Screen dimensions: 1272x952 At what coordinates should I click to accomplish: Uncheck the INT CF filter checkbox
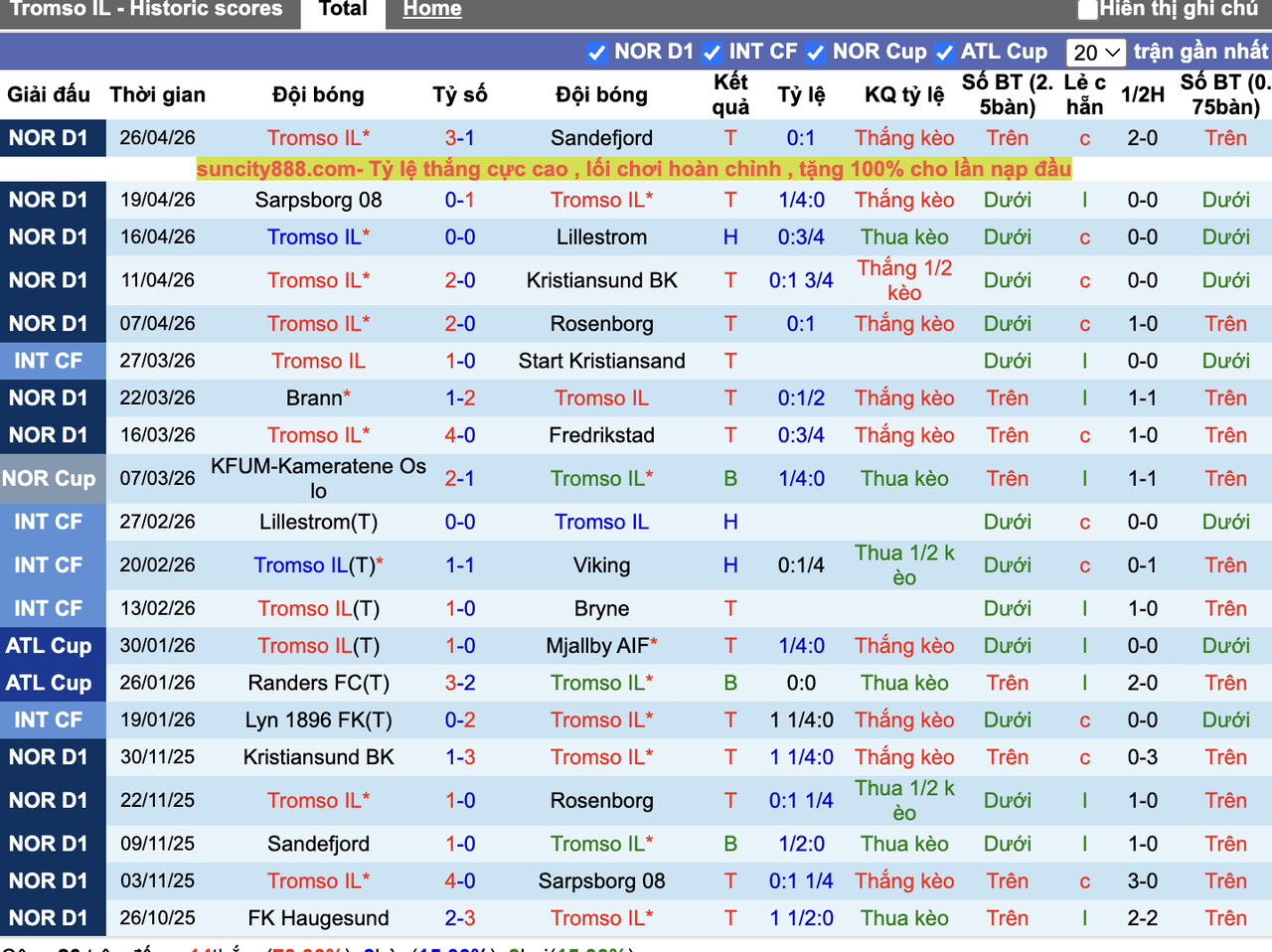pyautogui.click(x=712, y=53)
